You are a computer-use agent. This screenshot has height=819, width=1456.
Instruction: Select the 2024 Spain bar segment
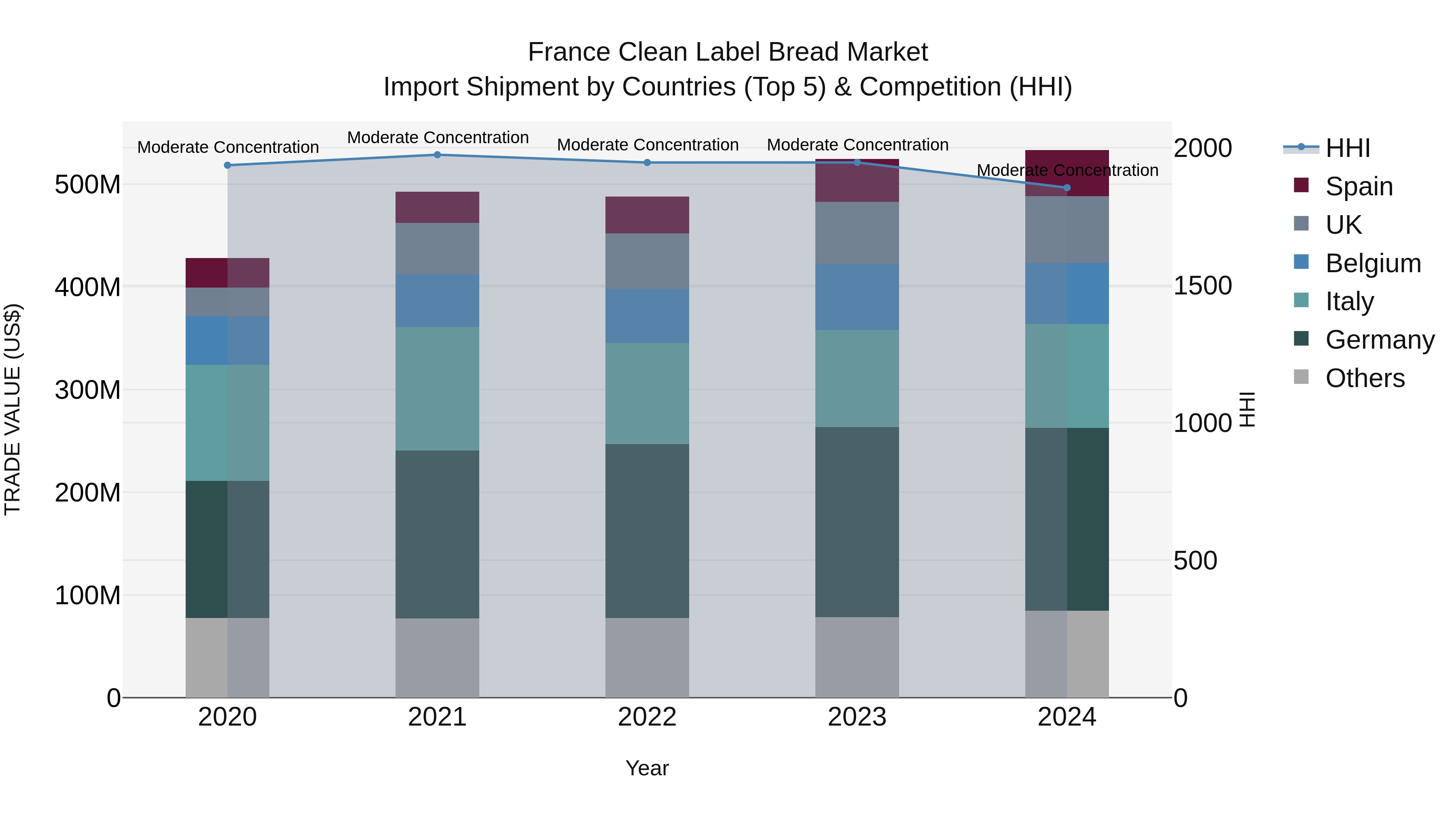[x=1067, y=174]
